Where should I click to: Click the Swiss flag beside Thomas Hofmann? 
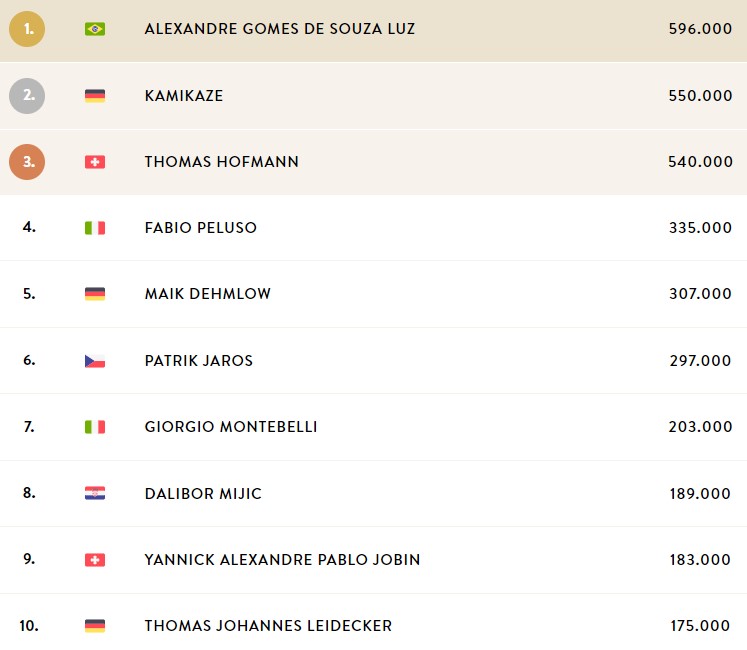click(x=95, y=162)
